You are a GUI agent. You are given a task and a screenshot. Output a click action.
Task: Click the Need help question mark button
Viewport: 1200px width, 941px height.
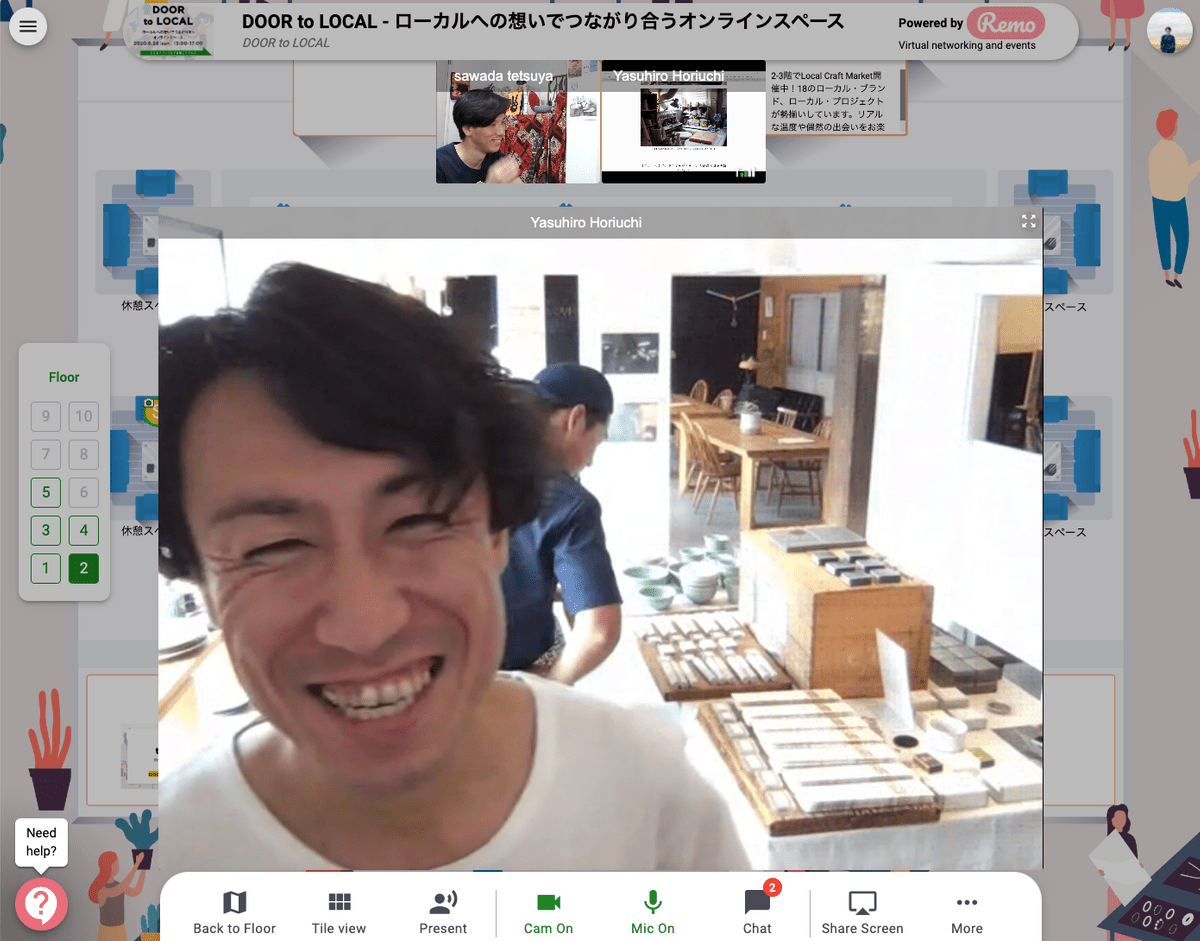pyautogui.click(x=41, y=904)
